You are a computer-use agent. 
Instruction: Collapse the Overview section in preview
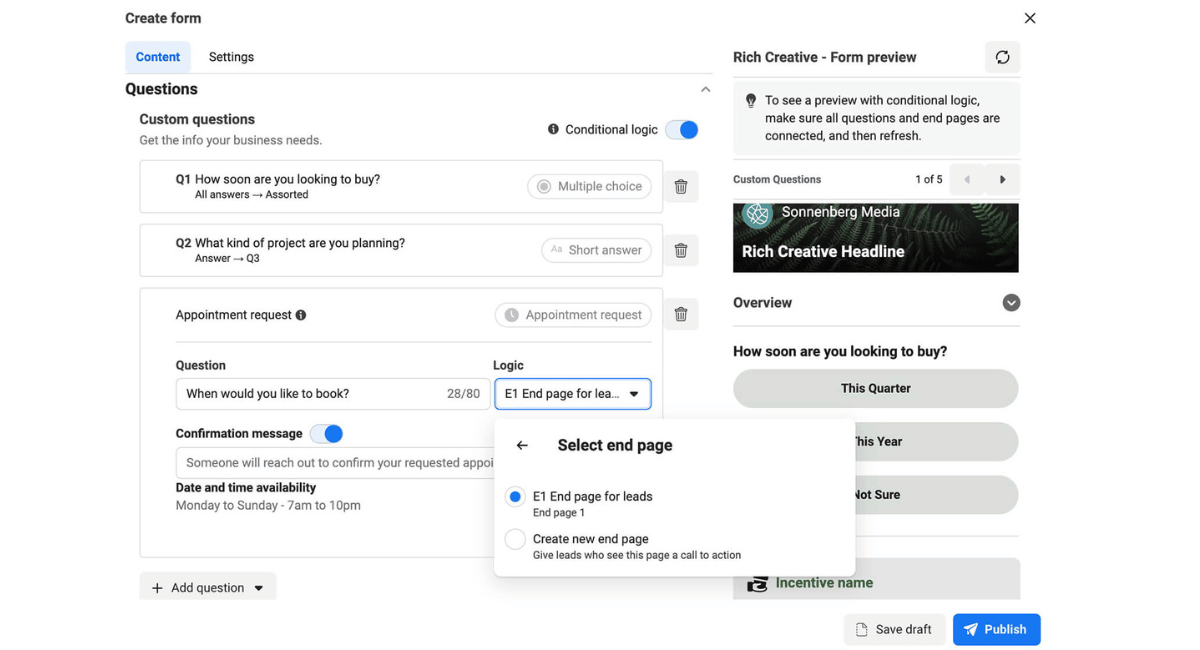click(x=1011, y=302)
